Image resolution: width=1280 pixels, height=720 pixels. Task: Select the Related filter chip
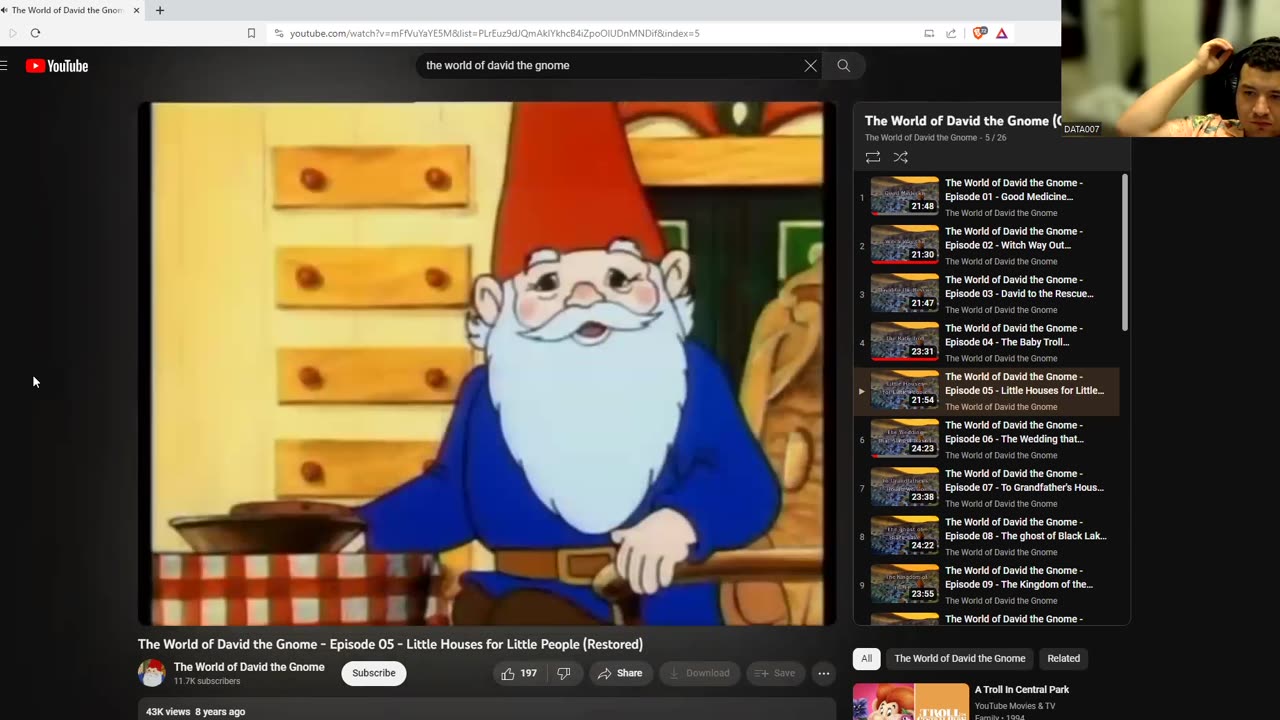1064,658
